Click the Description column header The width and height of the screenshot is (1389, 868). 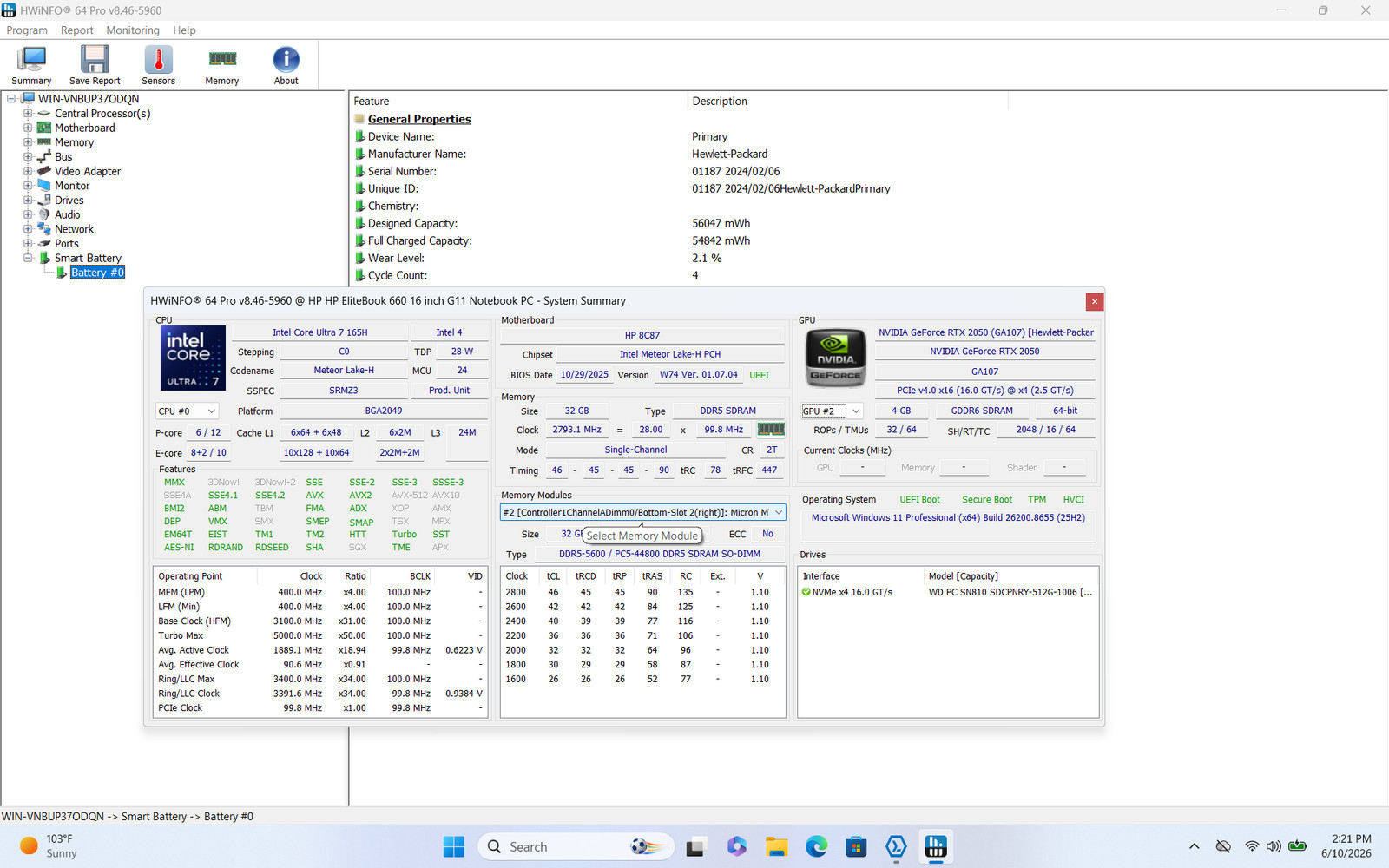pos(847,102)
